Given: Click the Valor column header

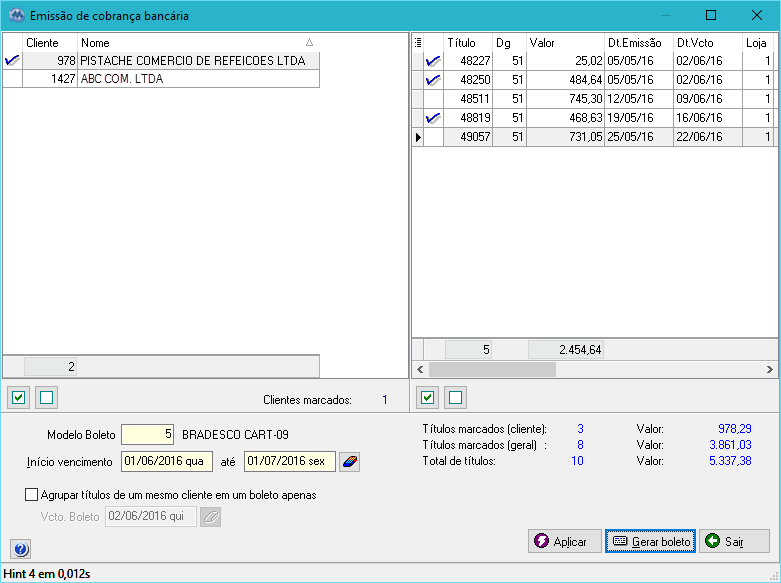Looking at the screenshot, I should [x=565, y=43].
